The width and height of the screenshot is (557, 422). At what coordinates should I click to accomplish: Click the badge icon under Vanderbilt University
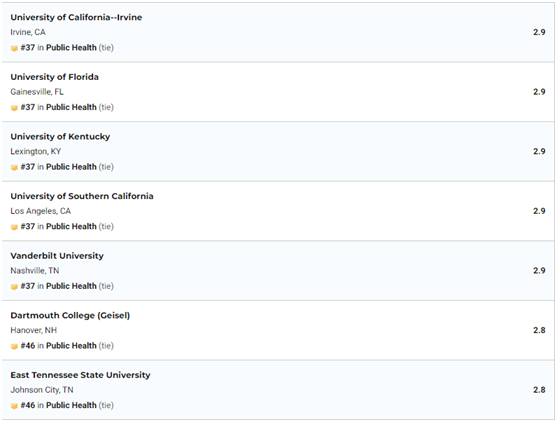tap(14, 287)
